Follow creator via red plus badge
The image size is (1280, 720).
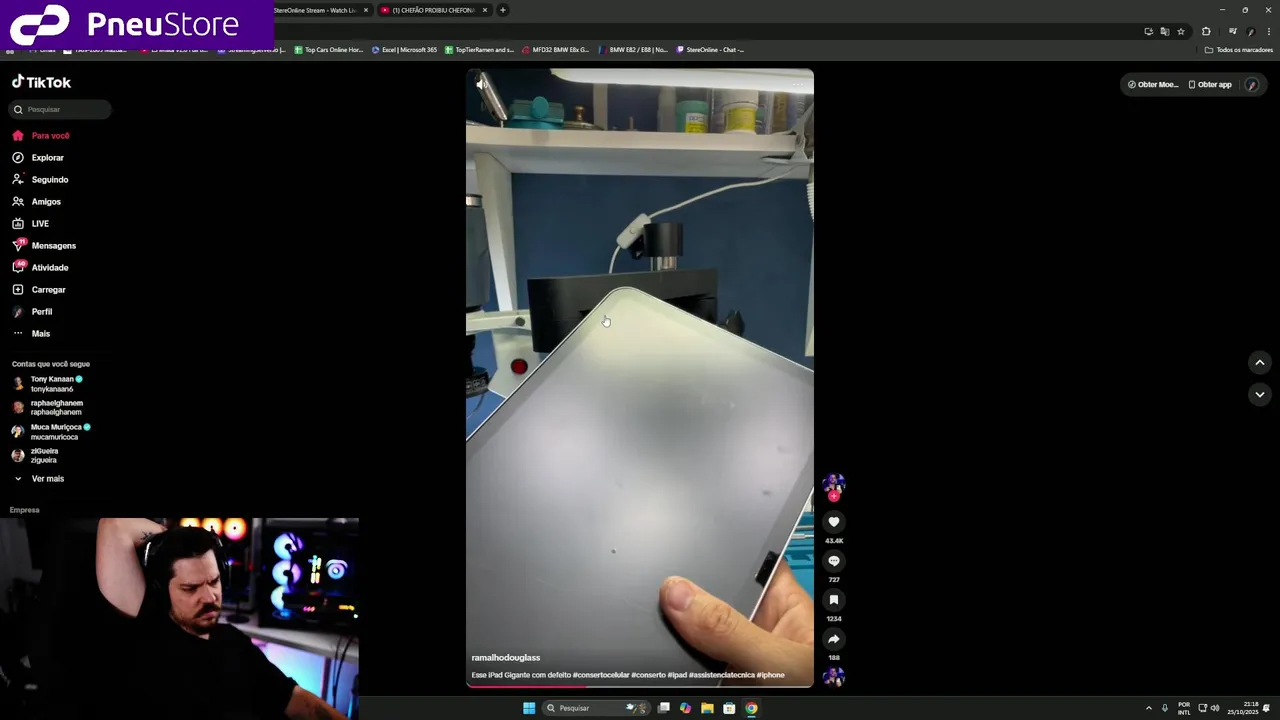point(833,497)
